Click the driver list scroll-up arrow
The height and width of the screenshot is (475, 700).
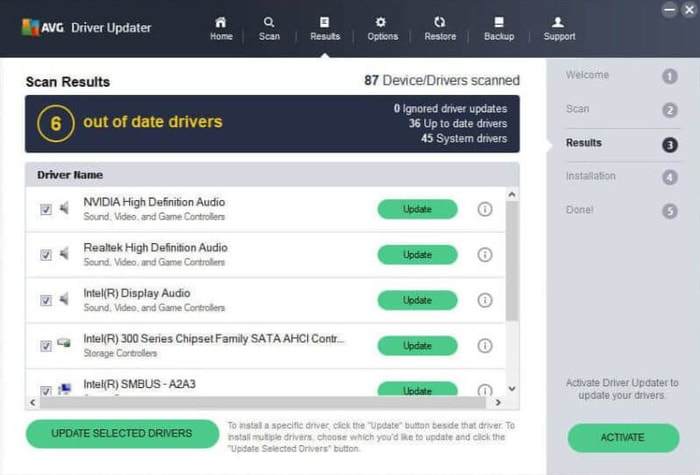coord(512,194)
